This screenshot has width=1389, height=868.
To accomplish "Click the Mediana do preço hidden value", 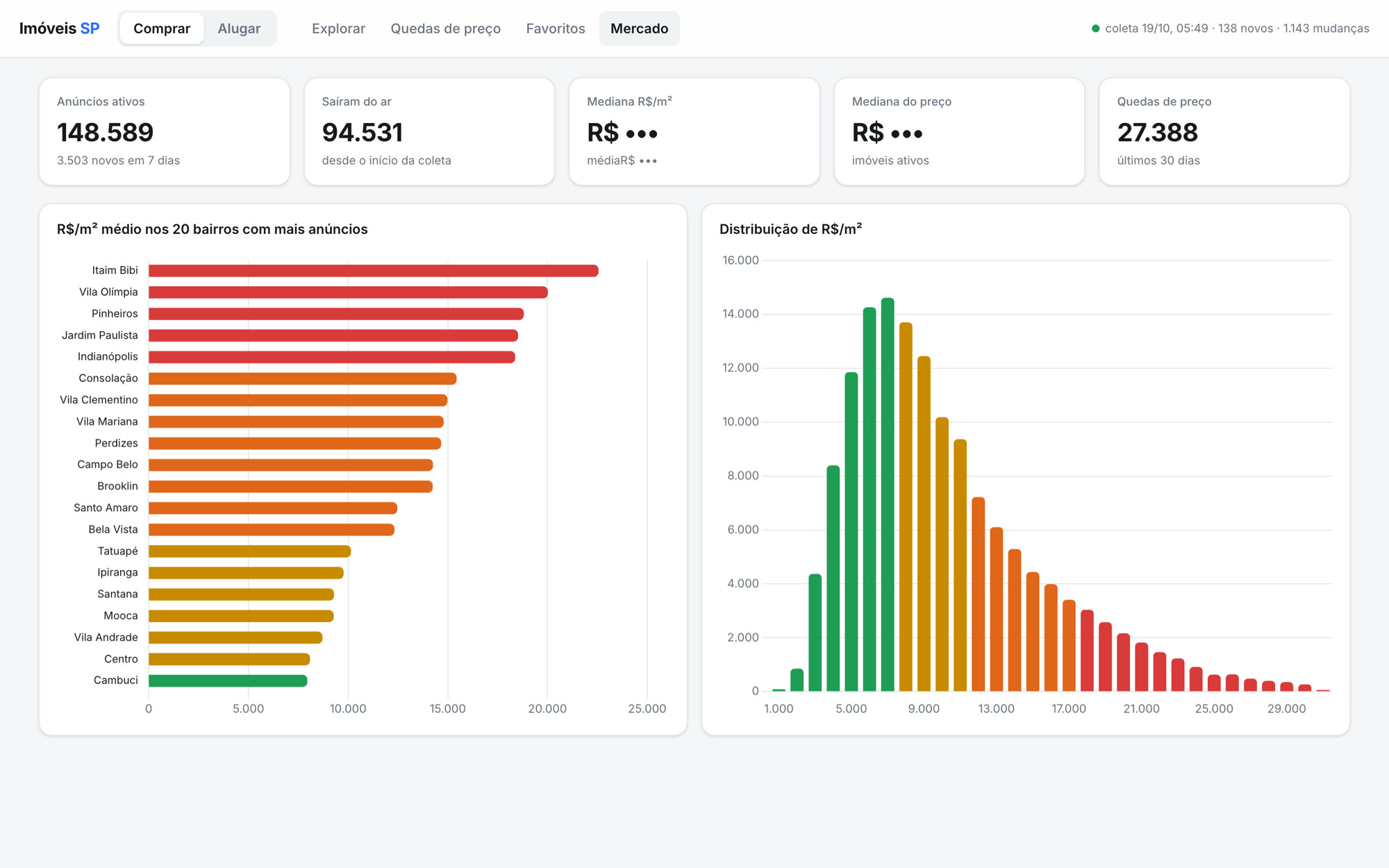I will (x=887, y=132).
